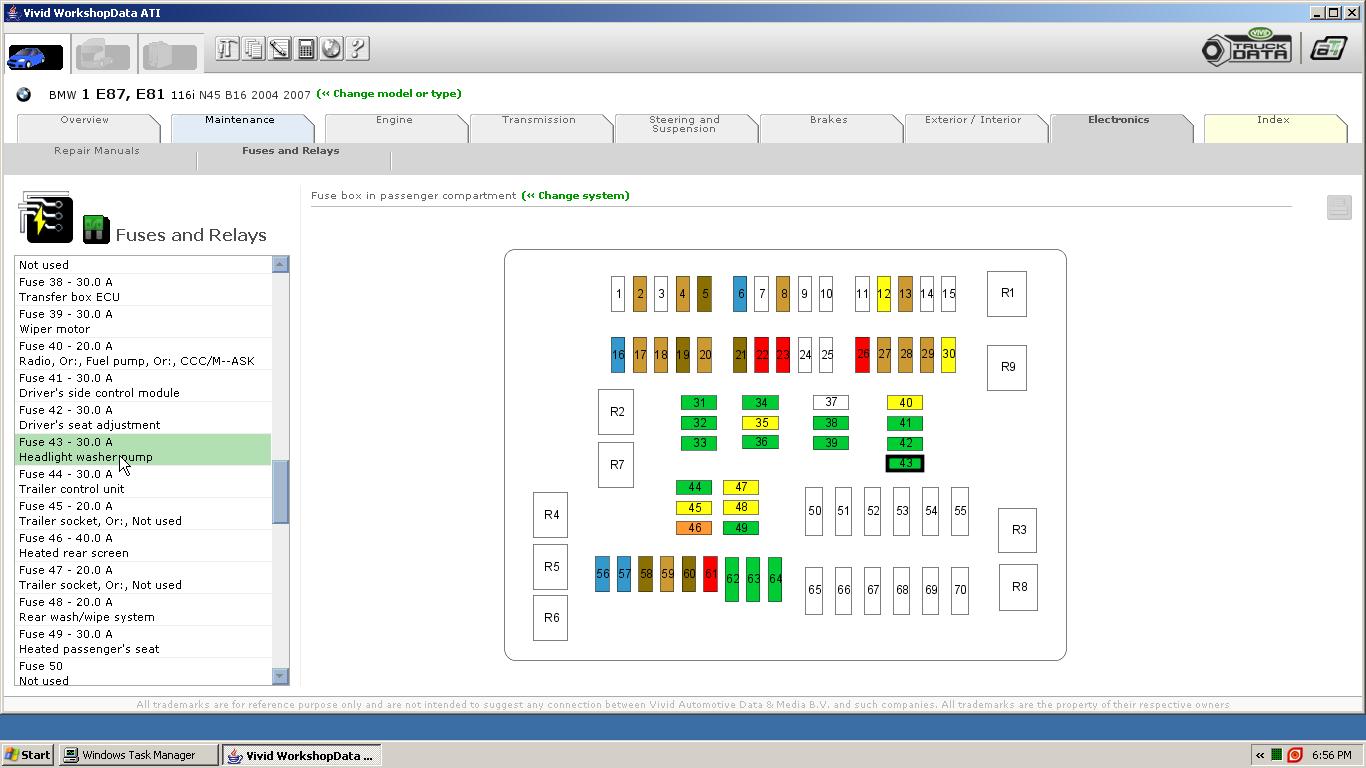Click the print icon at top right of diagram
1366x768 pixels.
[x=1338, y=207]
